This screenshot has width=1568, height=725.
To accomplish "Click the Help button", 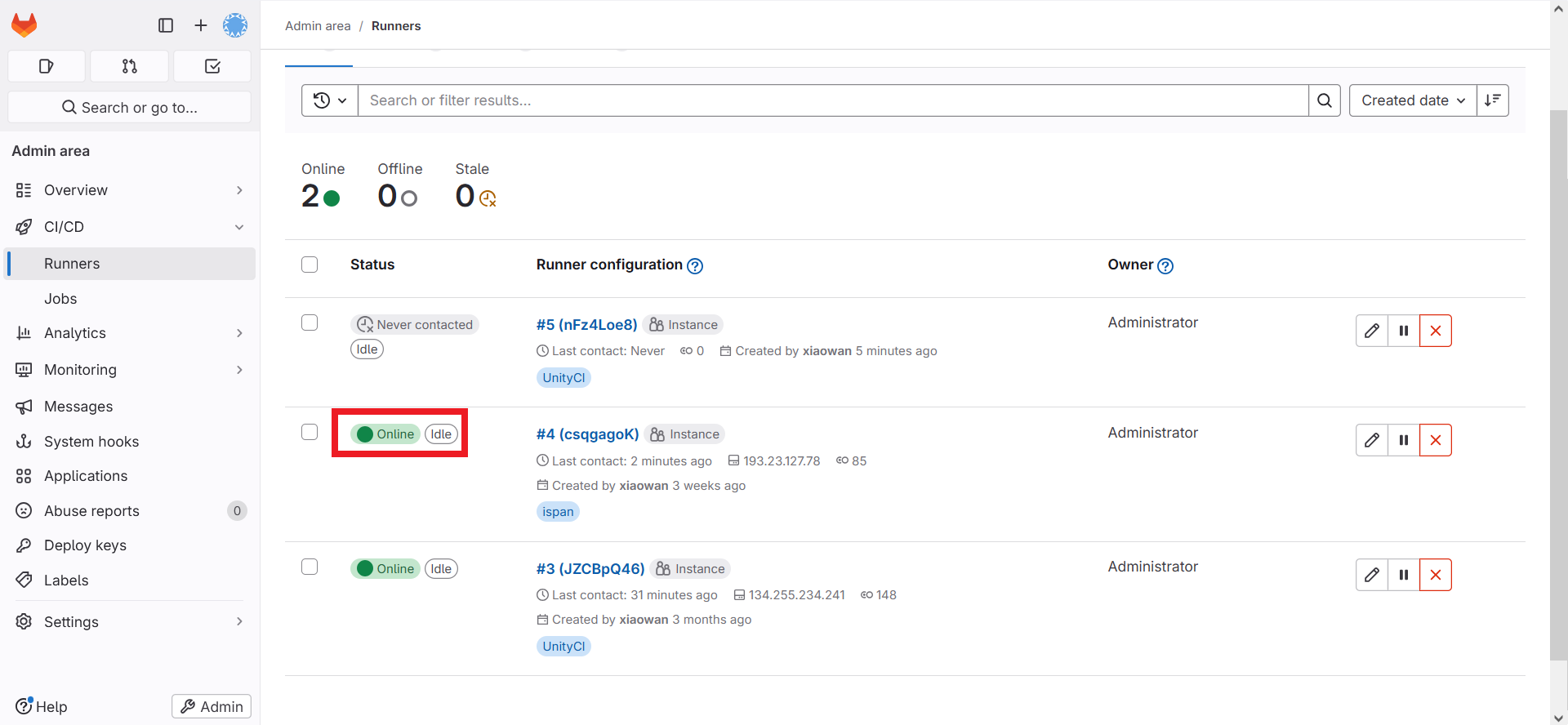I will tap(42, 706).
